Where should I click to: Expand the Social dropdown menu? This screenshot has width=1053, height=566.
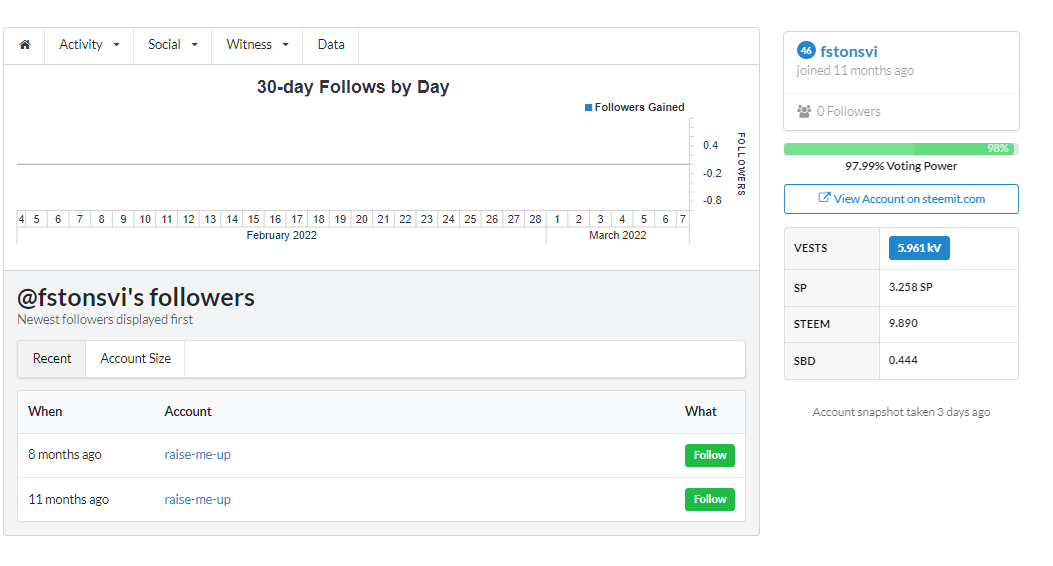(173, 45)
